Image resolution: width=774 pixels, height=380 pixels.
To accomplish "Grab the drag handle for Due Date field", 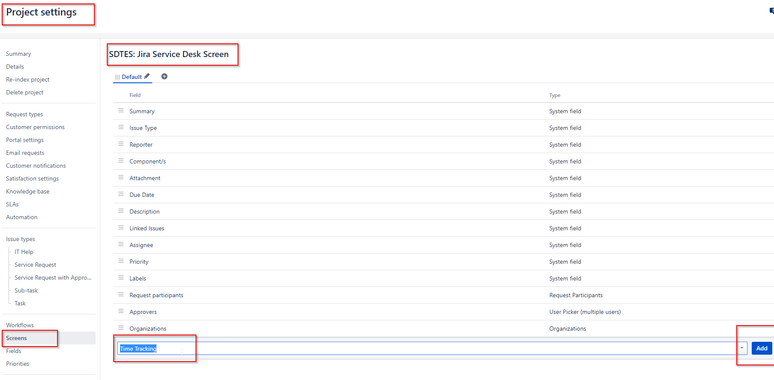I will [x=120, y=194].
